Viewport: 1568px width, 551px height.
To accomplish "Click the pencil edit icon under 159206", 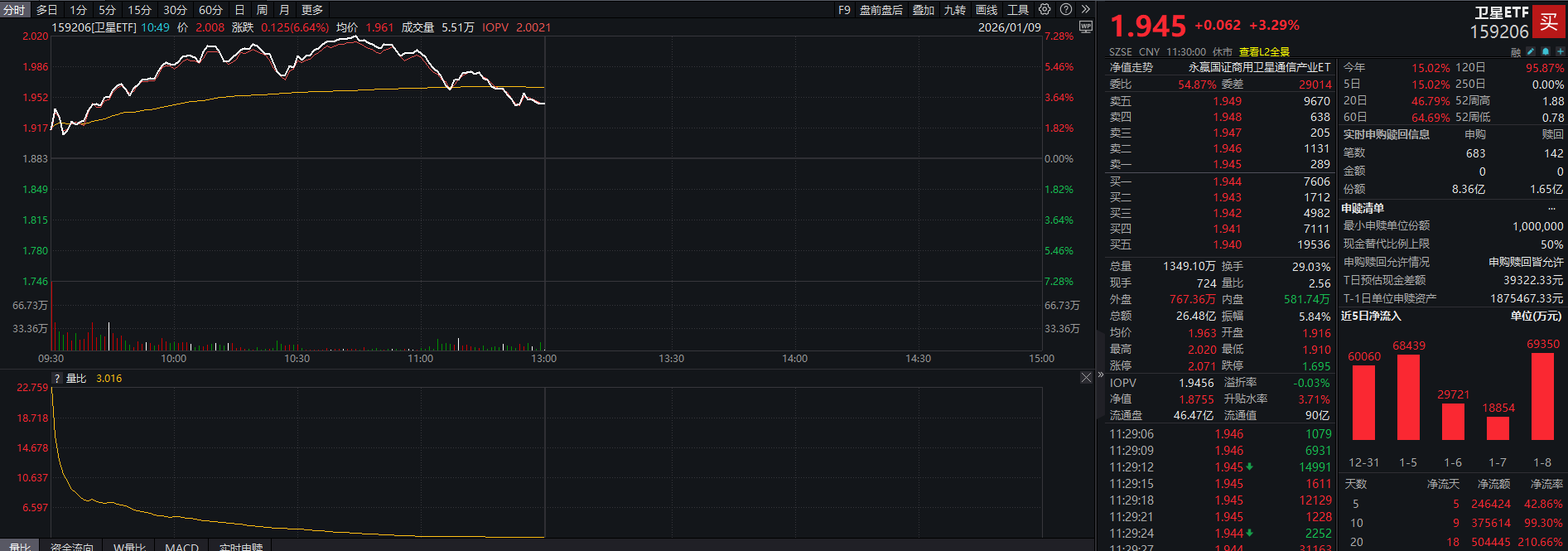I will point(1531,51).
